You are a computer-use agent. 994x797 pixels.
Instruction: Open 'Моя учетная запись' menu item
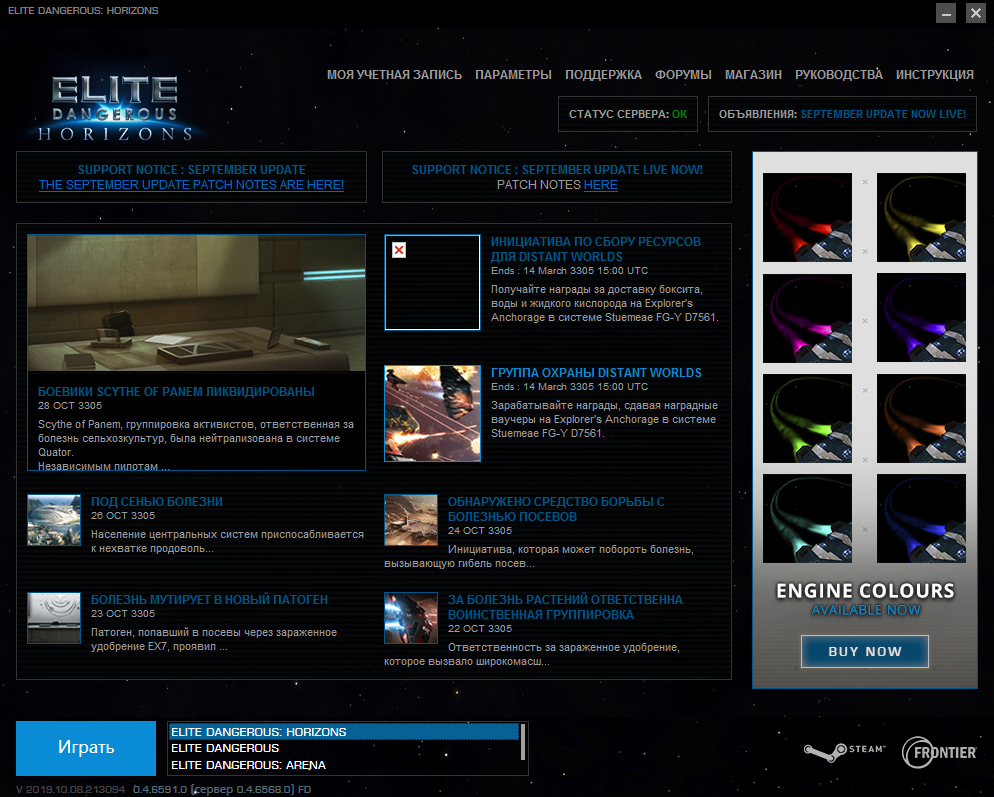pyautogui.click(x=394, y=75)
